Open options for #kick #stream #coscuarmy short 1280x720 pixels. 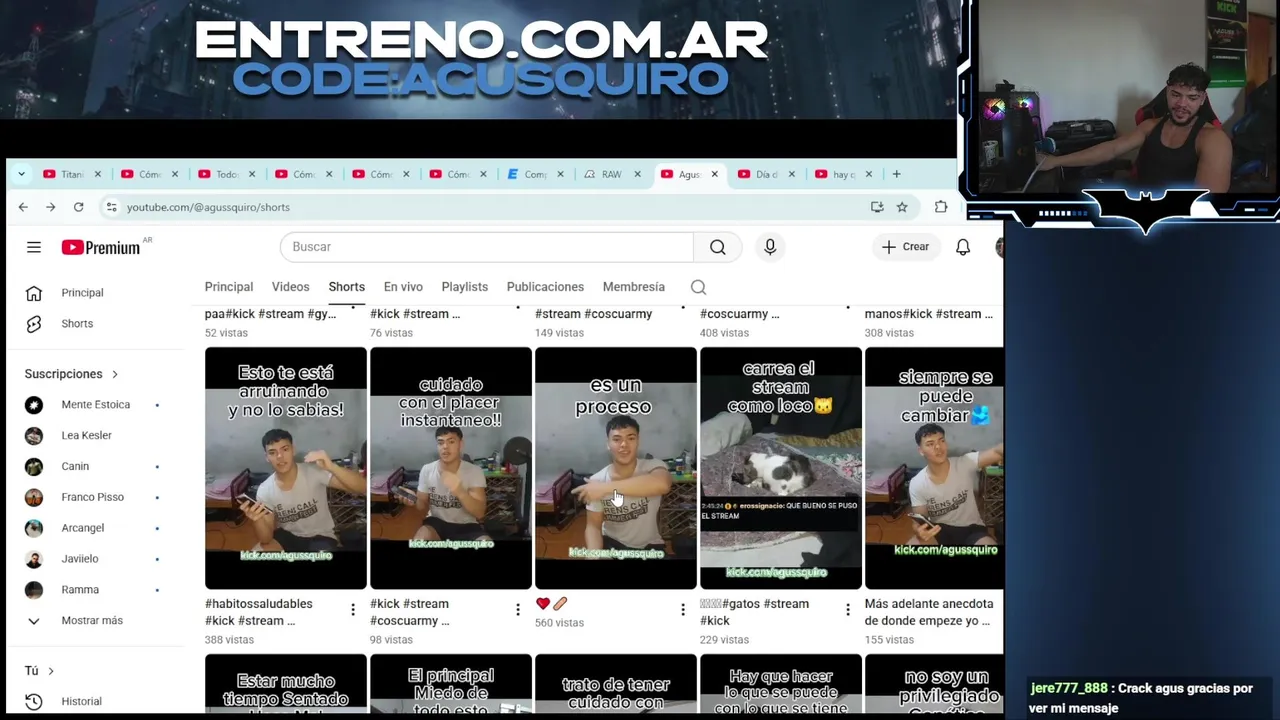click(x=518, y=609)
